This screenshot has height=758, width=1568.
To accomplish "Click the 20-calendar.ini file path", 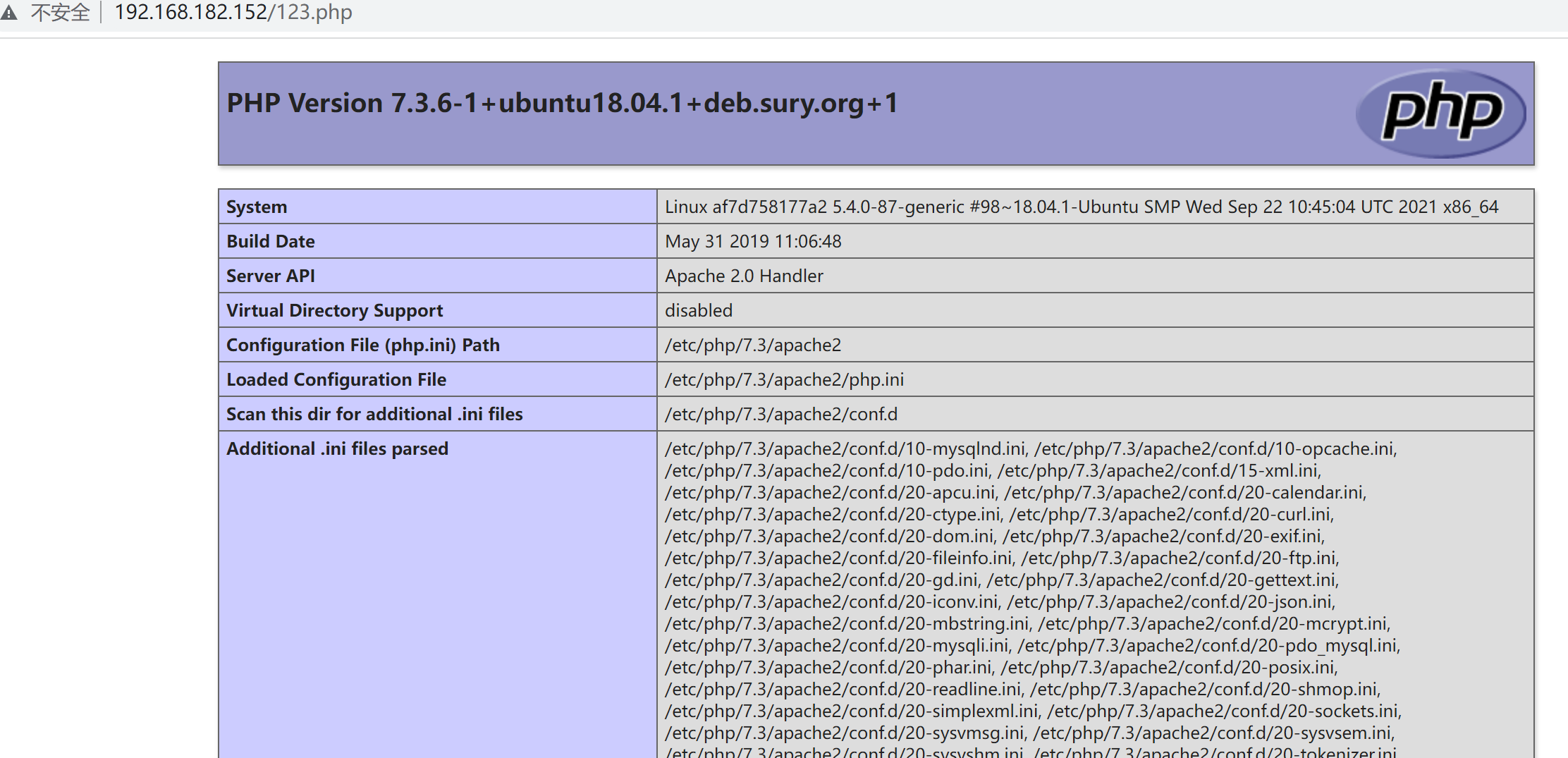I will [1184, 492].
